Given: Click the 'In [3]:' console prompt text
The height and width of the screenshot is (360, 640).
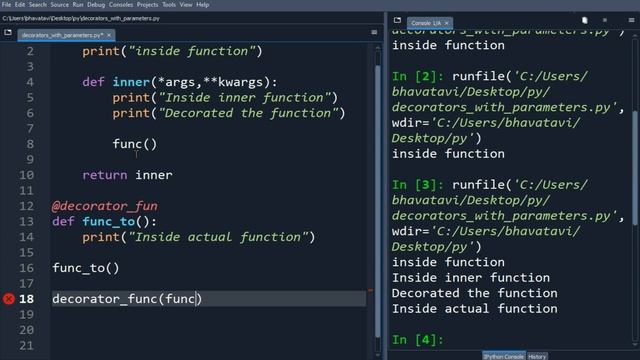Looking at the screenshot, I should 418,185.
